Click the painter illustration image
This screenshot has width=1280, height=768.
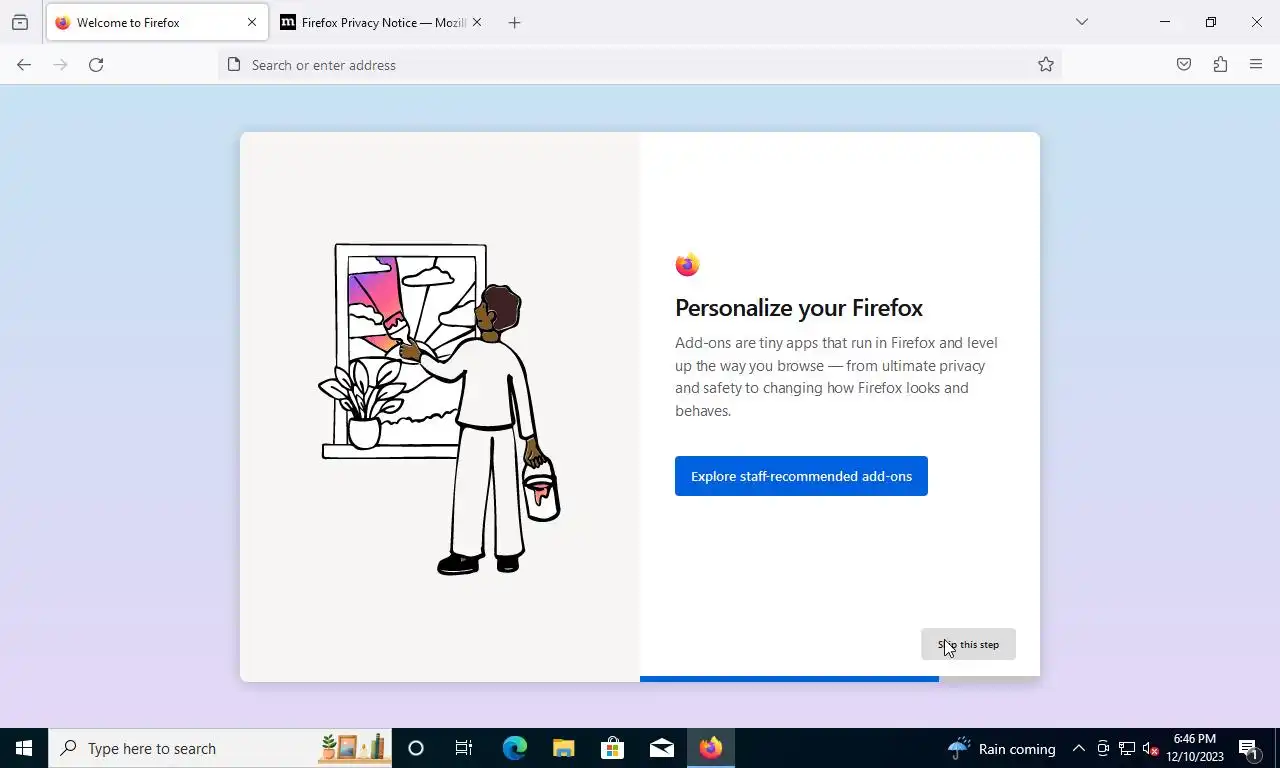(x=440, y=409)
